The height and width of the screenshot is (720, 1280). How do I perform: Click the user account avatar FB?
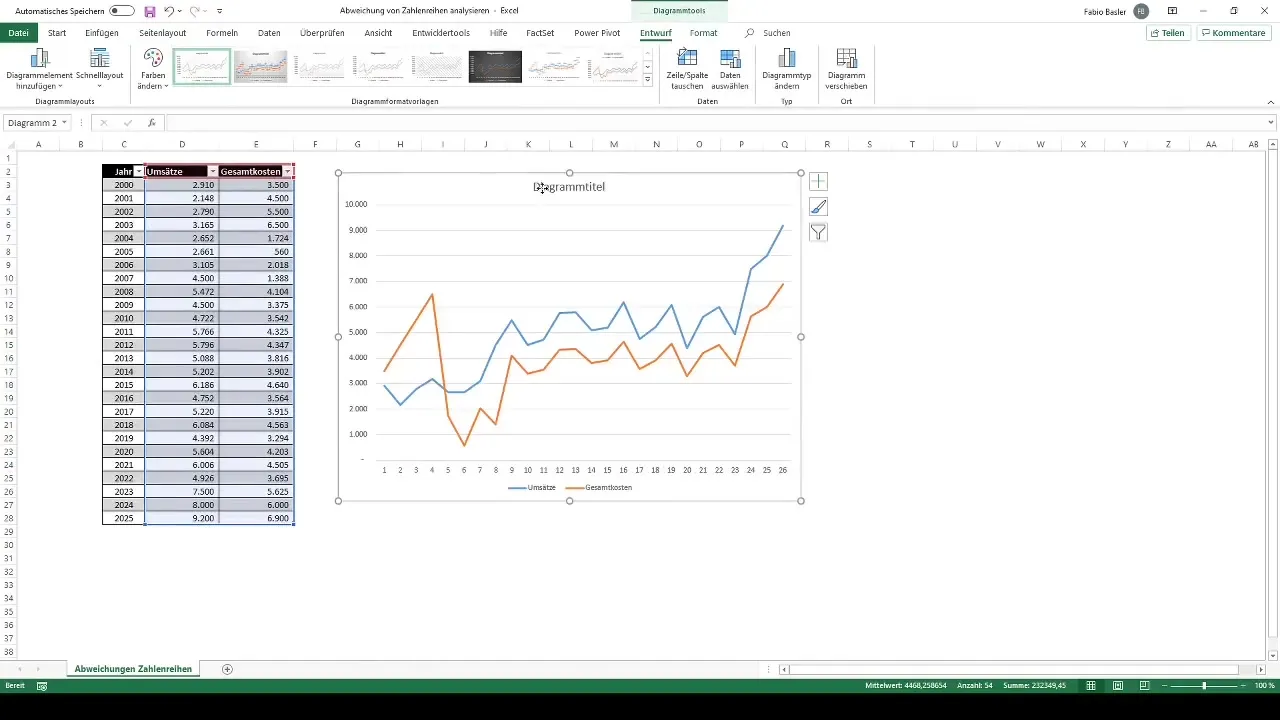pos(1141,10)
